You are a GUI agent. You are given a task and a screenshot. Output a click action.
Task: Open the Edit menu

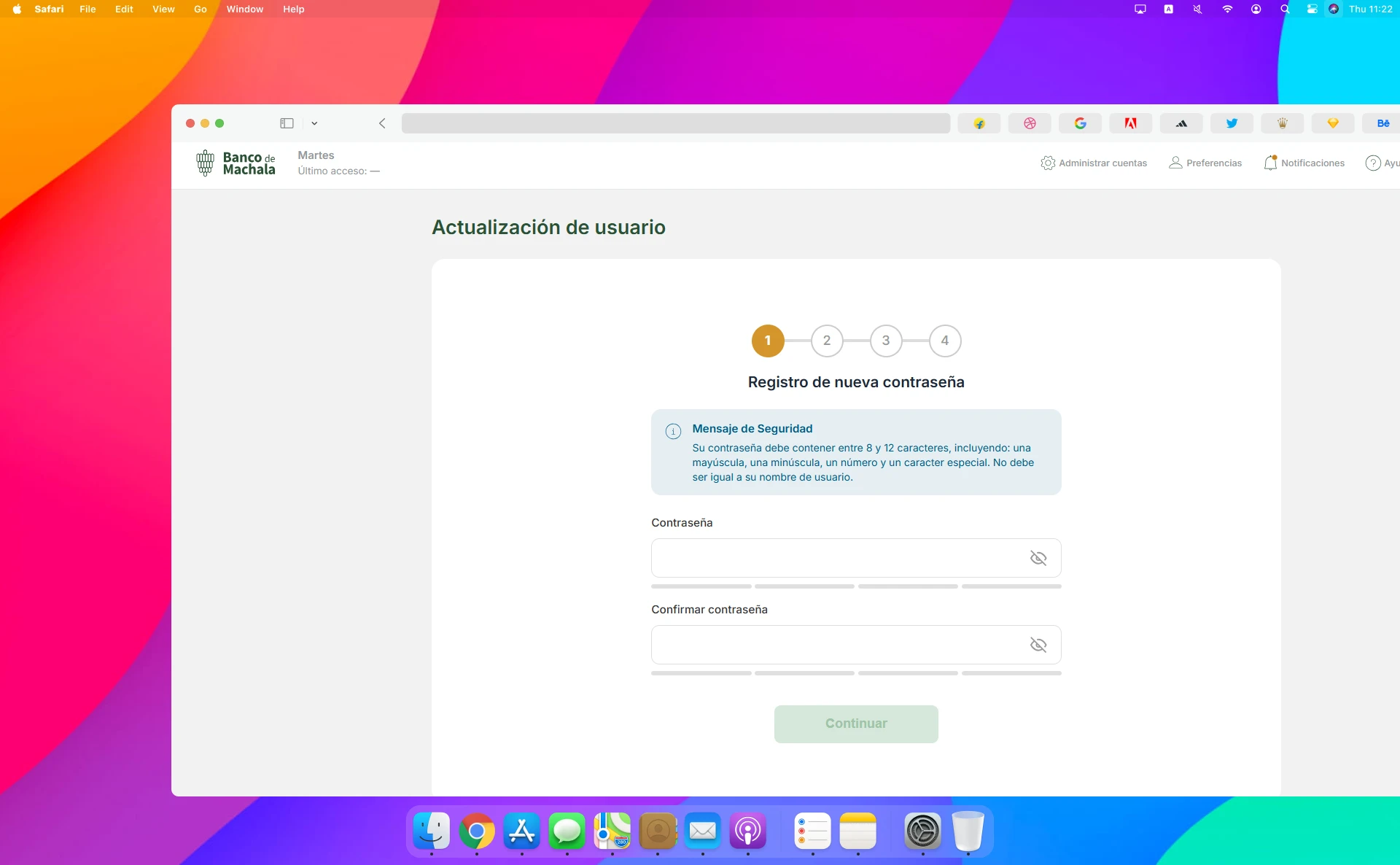(x=124, y=9)
